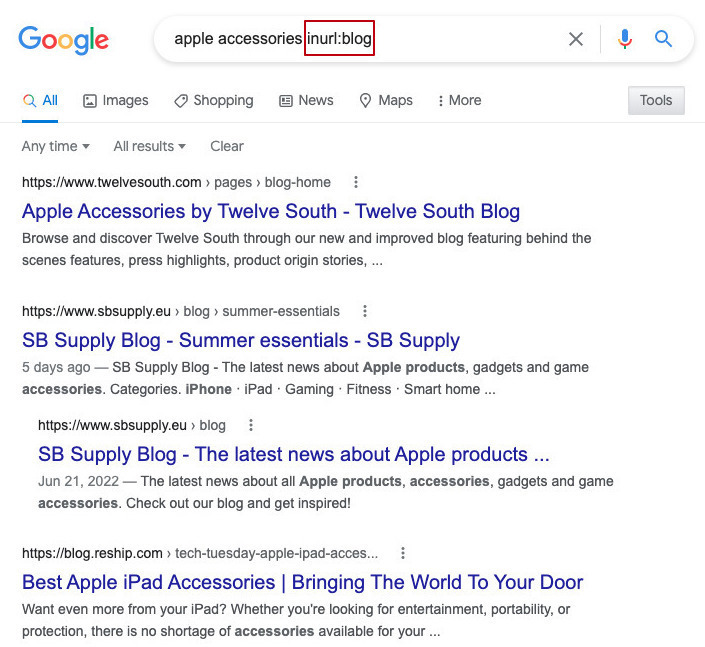Switch to the Images tab
This screenshot has height=647, width=705.
[x=116, y=100]
